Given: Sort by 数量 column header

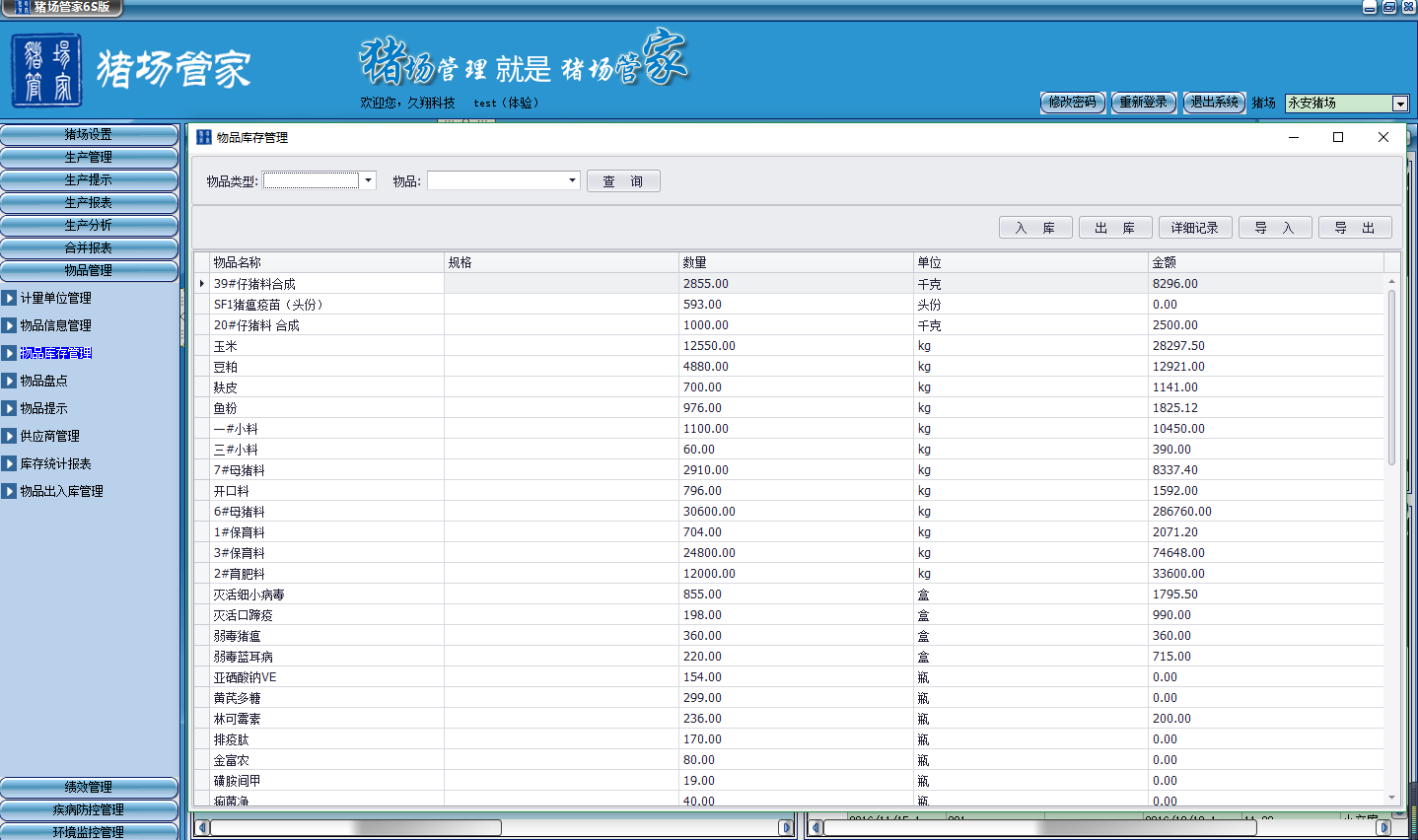Looking at the screenshot, I should [796, 262].
